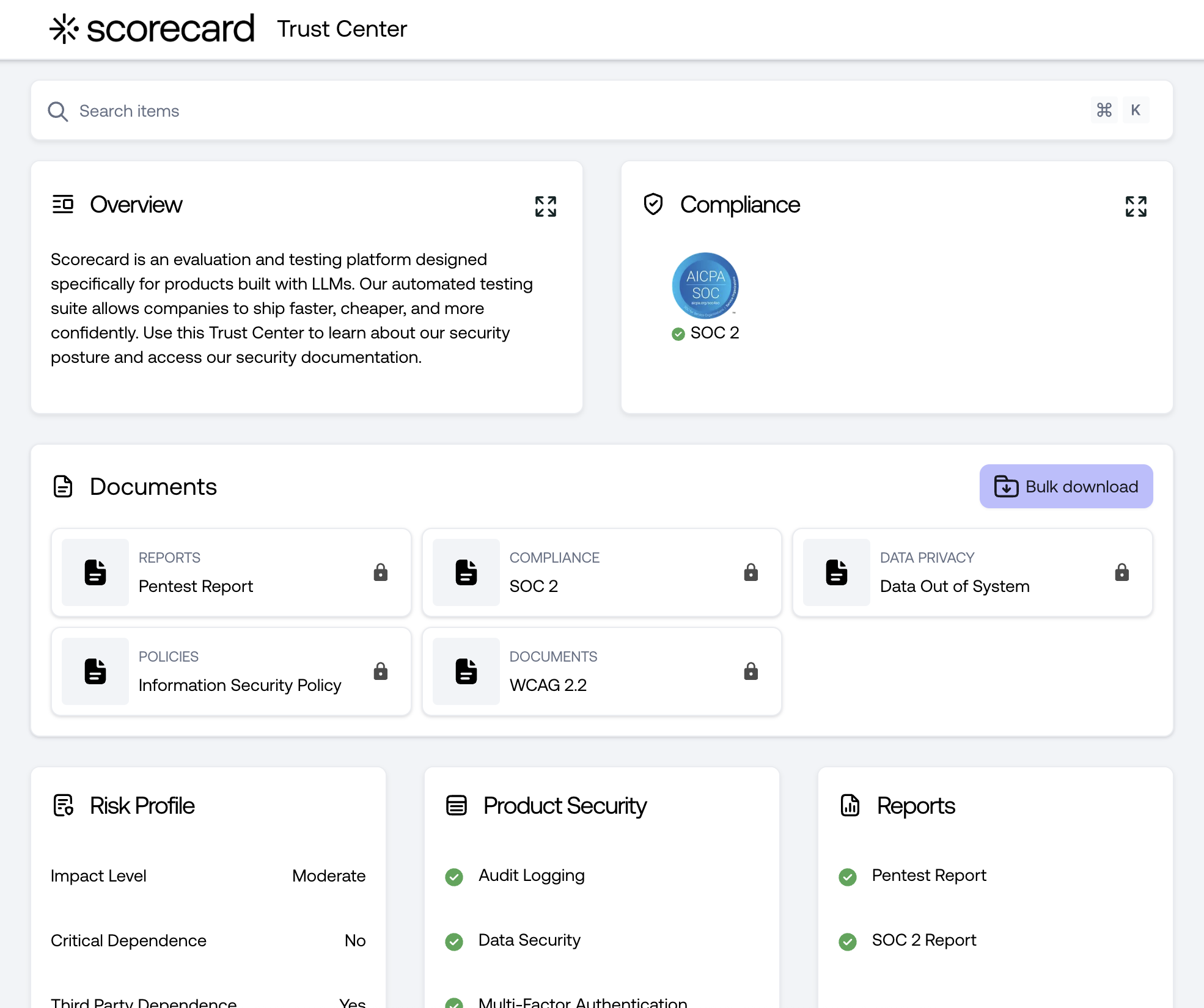
Task: Expand the Compliance card
Action: [x=1136, y=206]
